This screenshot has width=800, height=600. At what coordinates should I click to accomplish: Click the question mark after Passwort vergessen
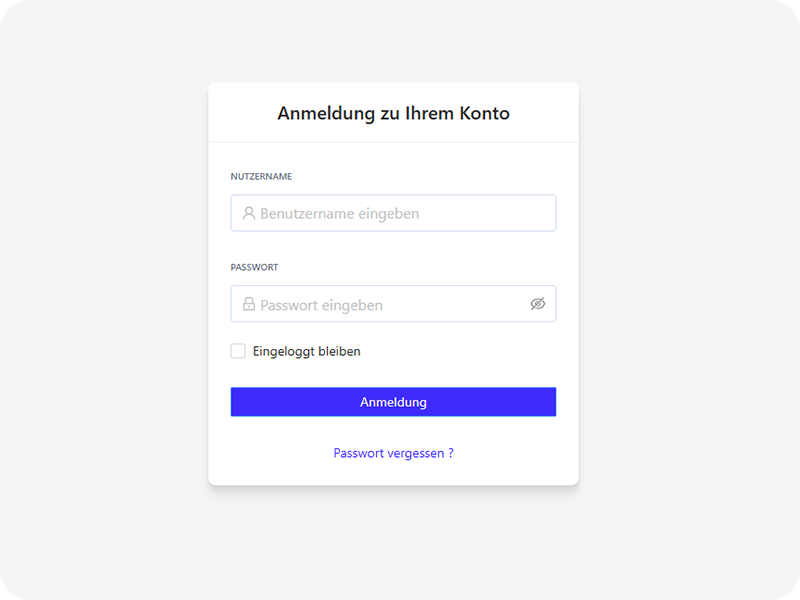450,453
